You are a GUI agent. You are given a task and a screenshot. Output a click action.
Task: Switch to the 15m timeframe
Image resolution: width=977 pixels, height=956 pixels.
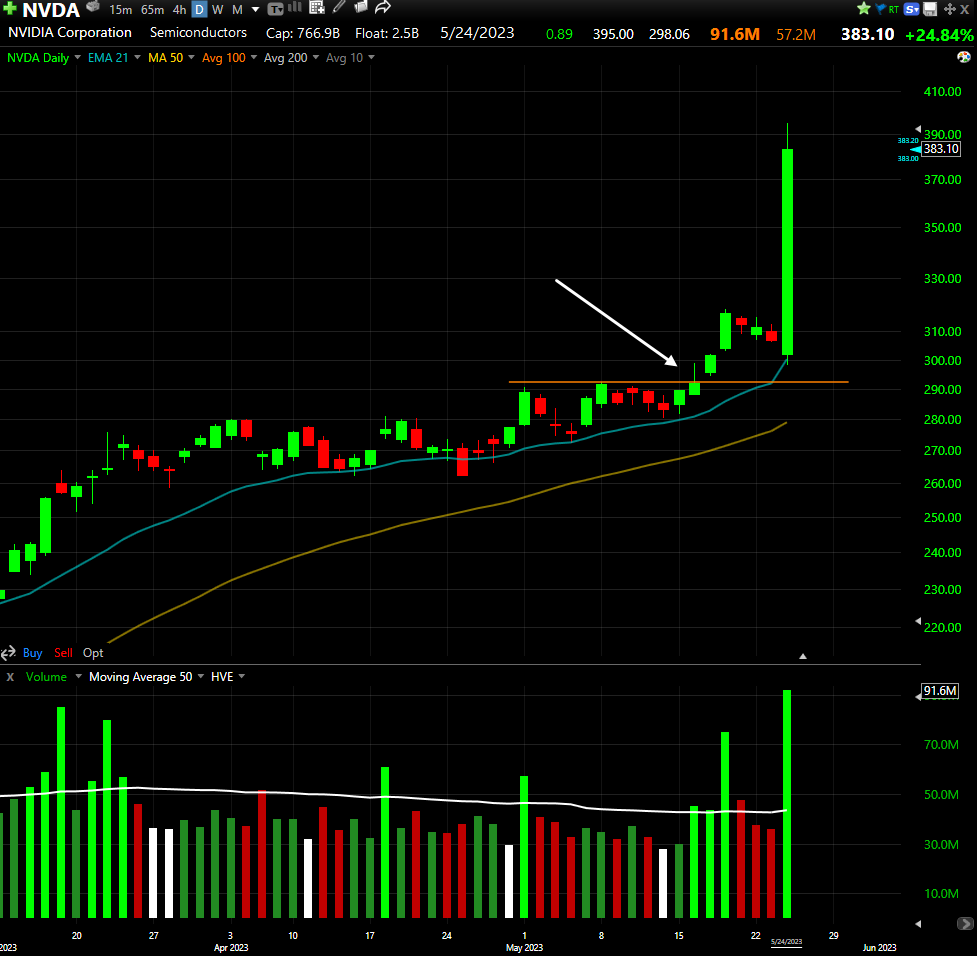tap(120, 9)
